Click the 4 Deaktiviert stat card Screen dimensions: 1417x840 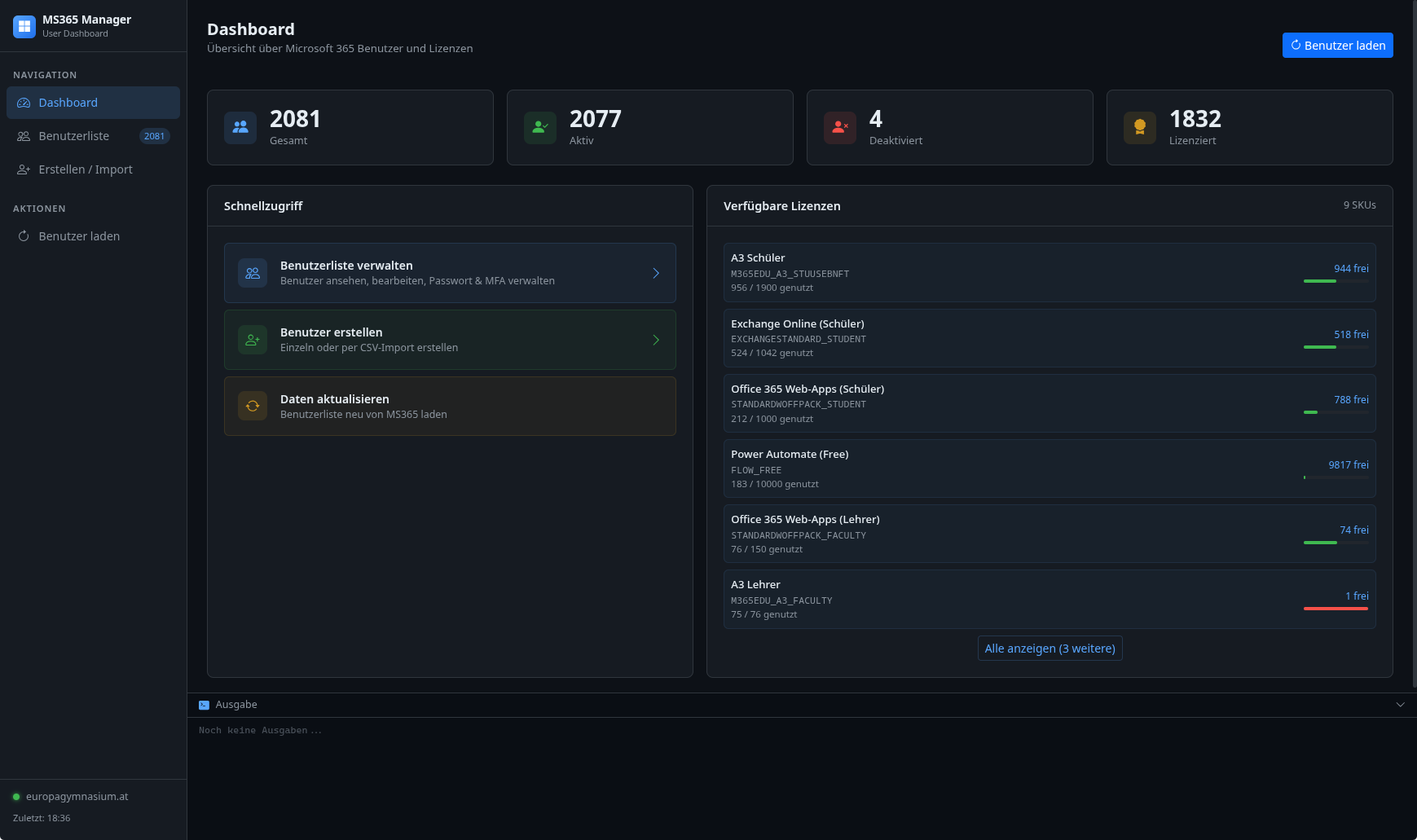950,127
